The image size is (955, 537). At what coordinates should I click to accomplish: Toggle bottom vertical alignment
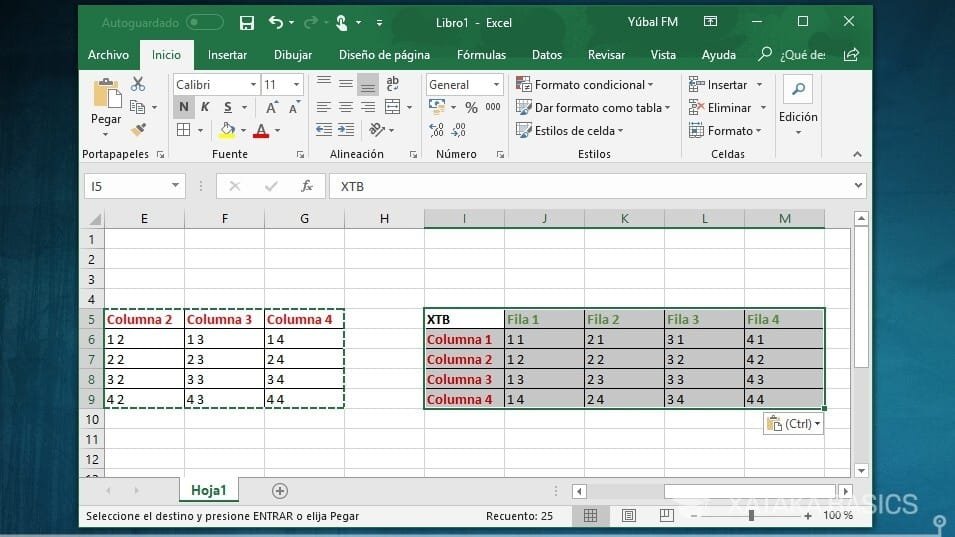[x=368, y=84]
